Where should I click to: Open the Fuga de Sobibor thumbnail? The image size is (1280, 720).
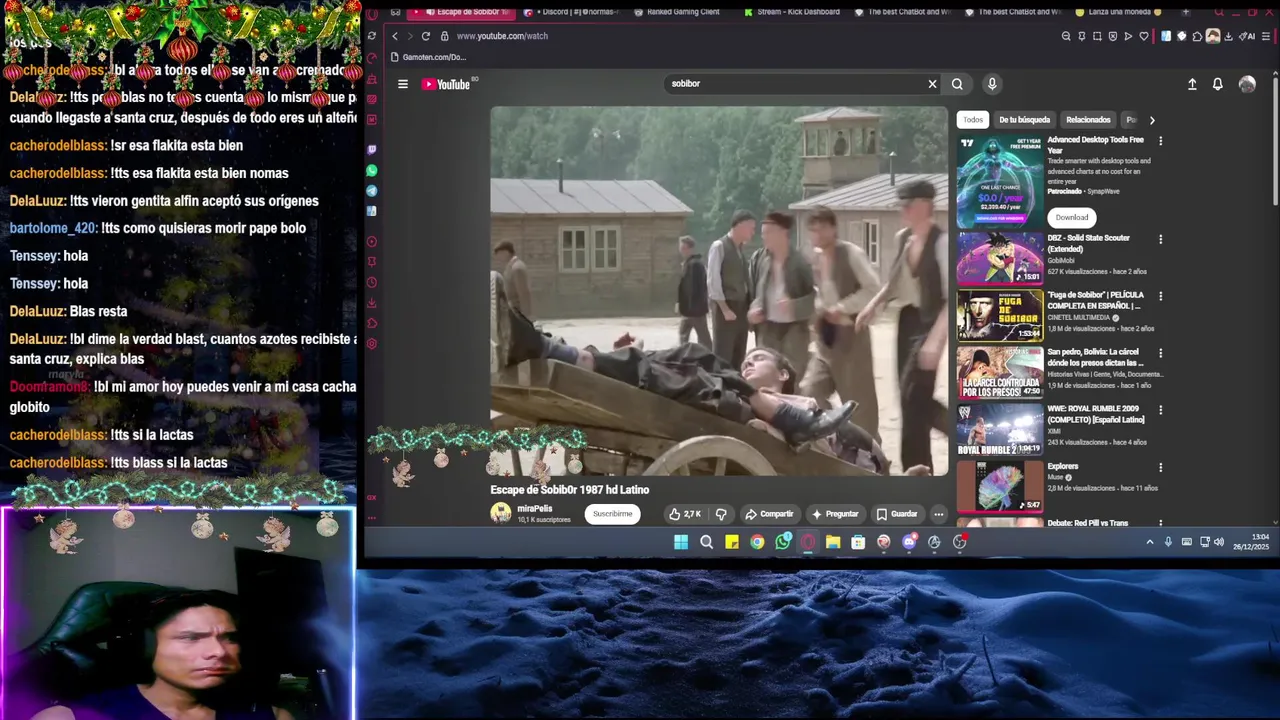click(x=1000, y=316)
